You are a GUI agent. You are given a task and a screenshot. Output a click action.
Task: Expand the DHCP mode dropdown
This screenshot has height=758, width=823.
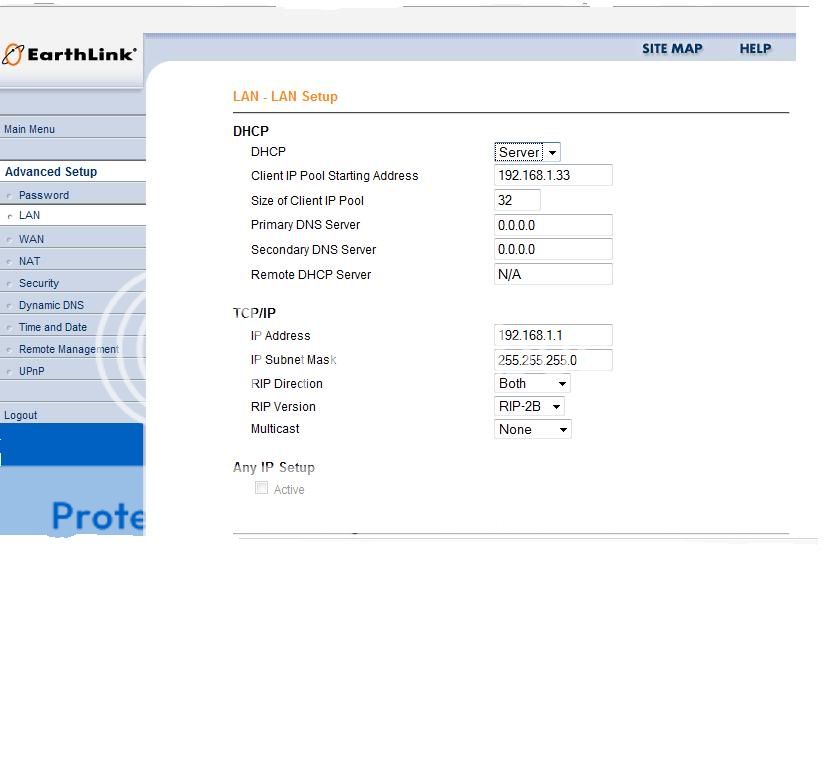tap(527, 152)
